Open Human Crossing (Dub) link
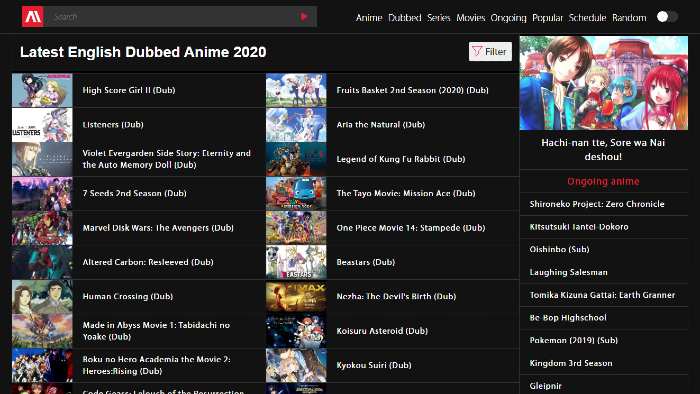The width and height of the screenshot is (700, 394). point(128,296)
